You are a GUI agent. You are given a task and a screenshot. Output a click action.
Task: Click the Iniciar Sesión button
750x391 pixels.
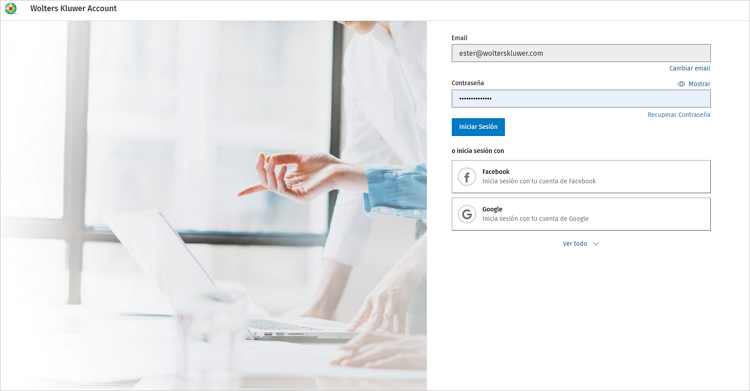[x=478, y=127]
